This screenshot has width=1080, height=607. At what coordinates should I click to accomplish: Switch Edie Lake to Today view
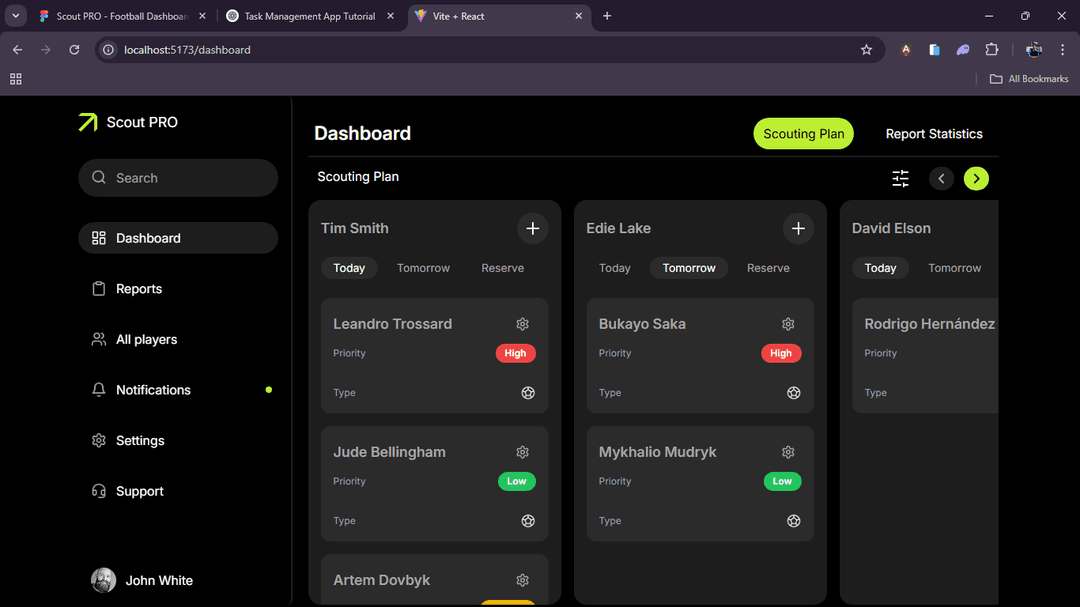coord(614,267)
